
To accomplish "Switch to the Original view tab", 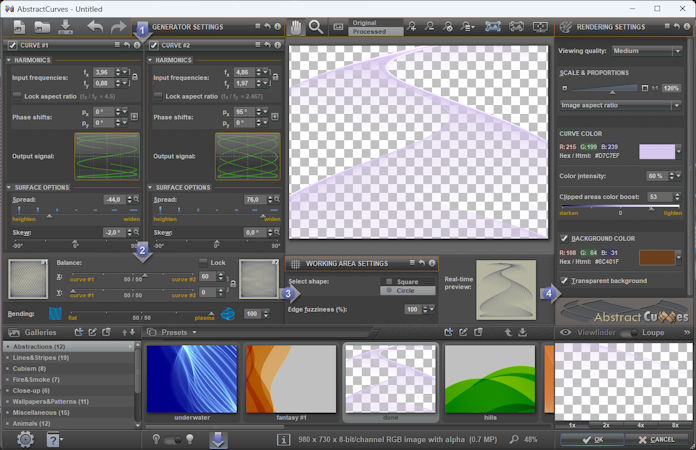I will pos(366,21).
